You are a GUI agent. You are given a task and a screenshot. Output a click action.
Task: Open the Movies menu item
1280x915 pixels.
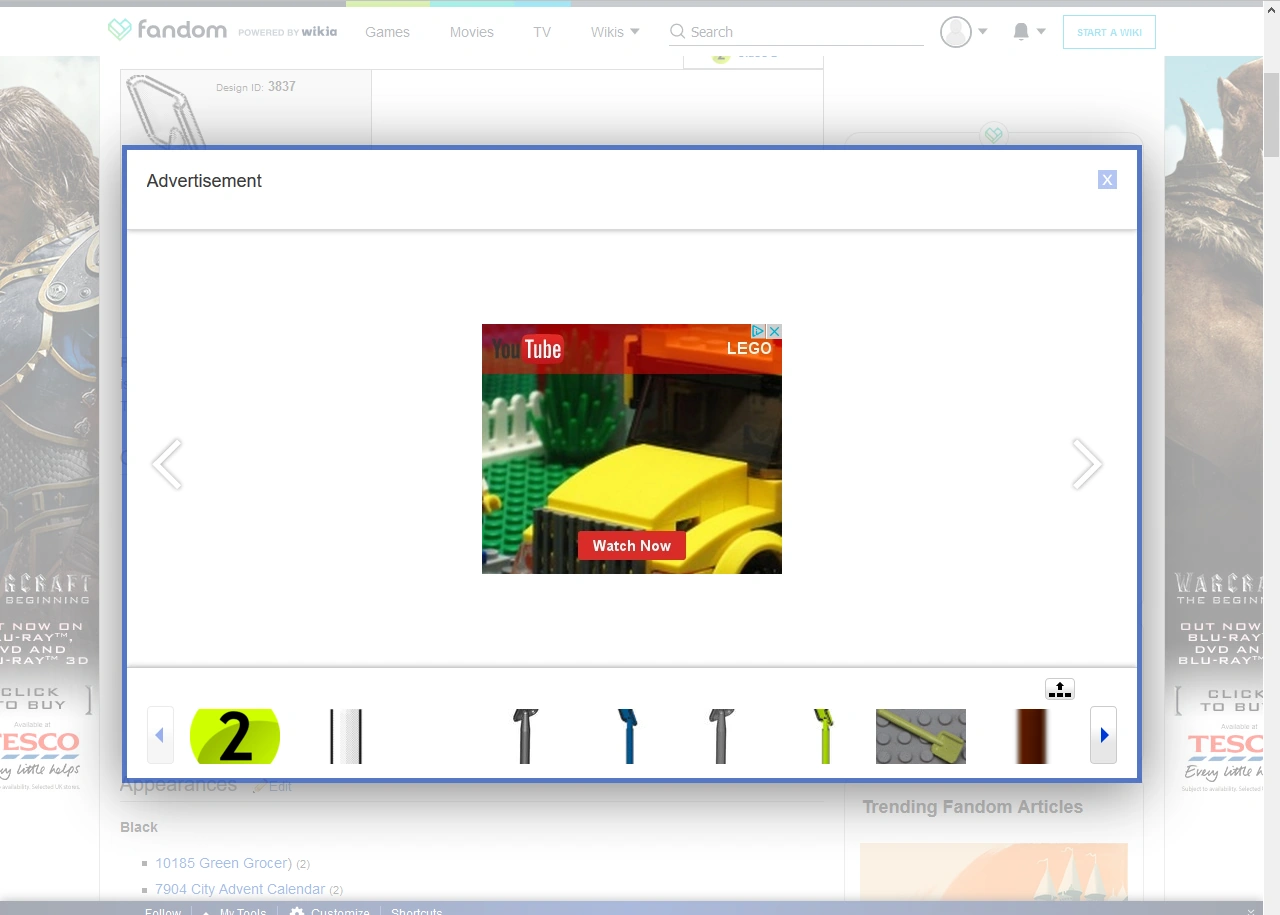(471, 32)
